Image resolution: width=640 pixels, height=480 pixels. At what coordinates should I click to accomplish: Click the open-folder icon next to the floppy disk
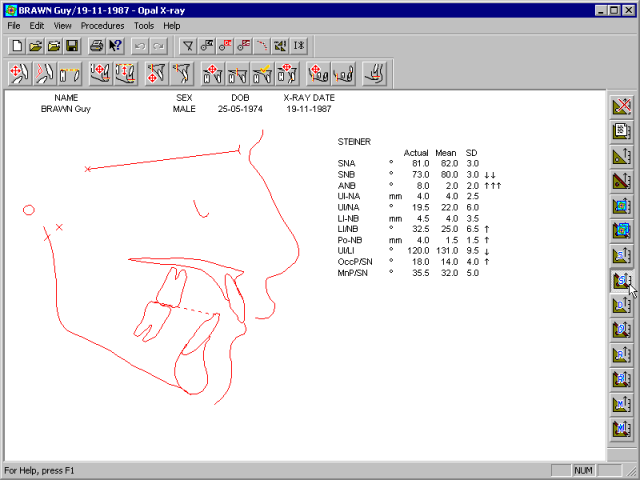click(x=54, y=46)
